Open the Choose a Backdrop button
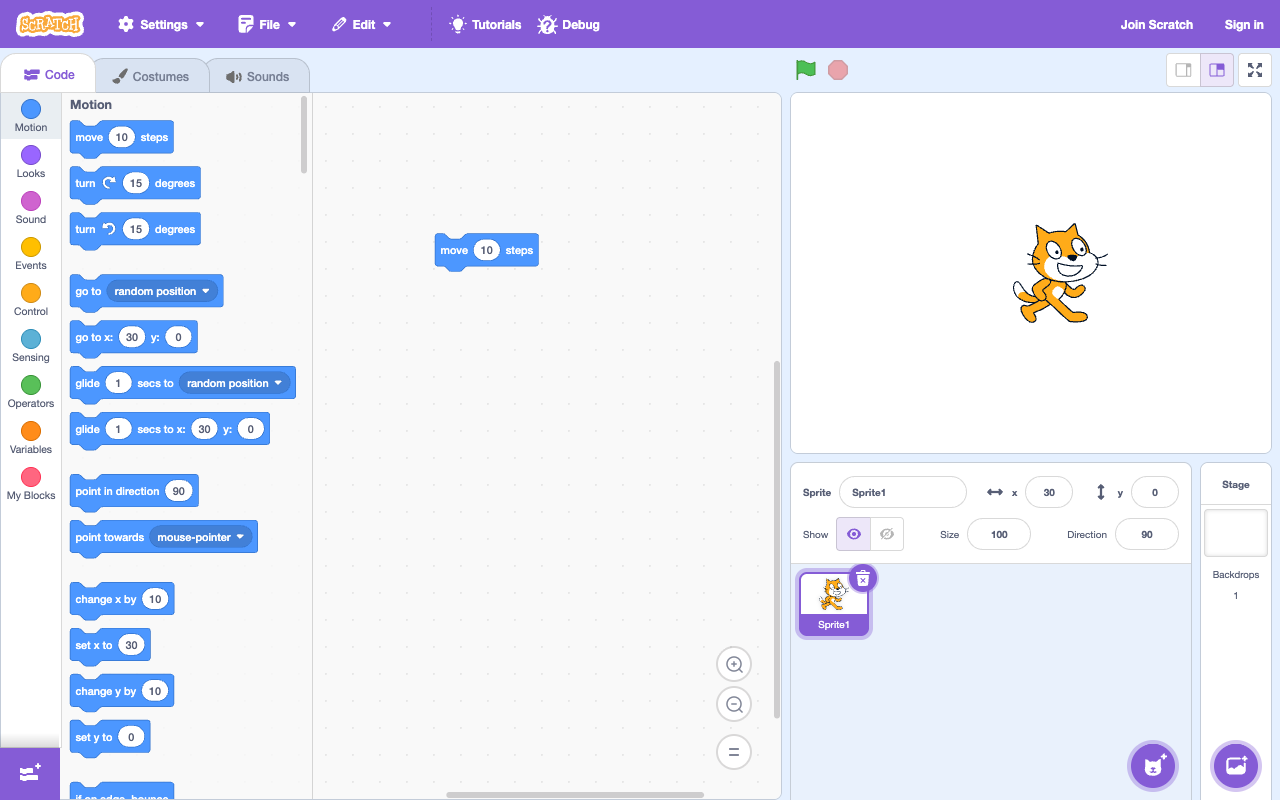The width and height of the screenshot is (1280, 800). coord(1236,767)
